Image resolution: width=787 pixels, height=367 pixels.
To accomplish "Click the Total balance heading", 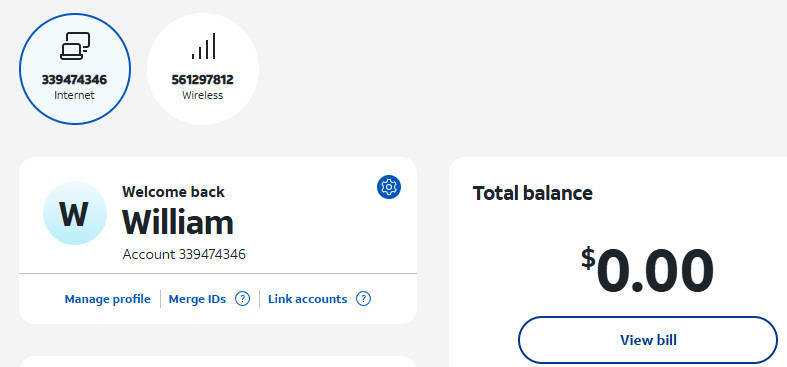I will 533,193.
